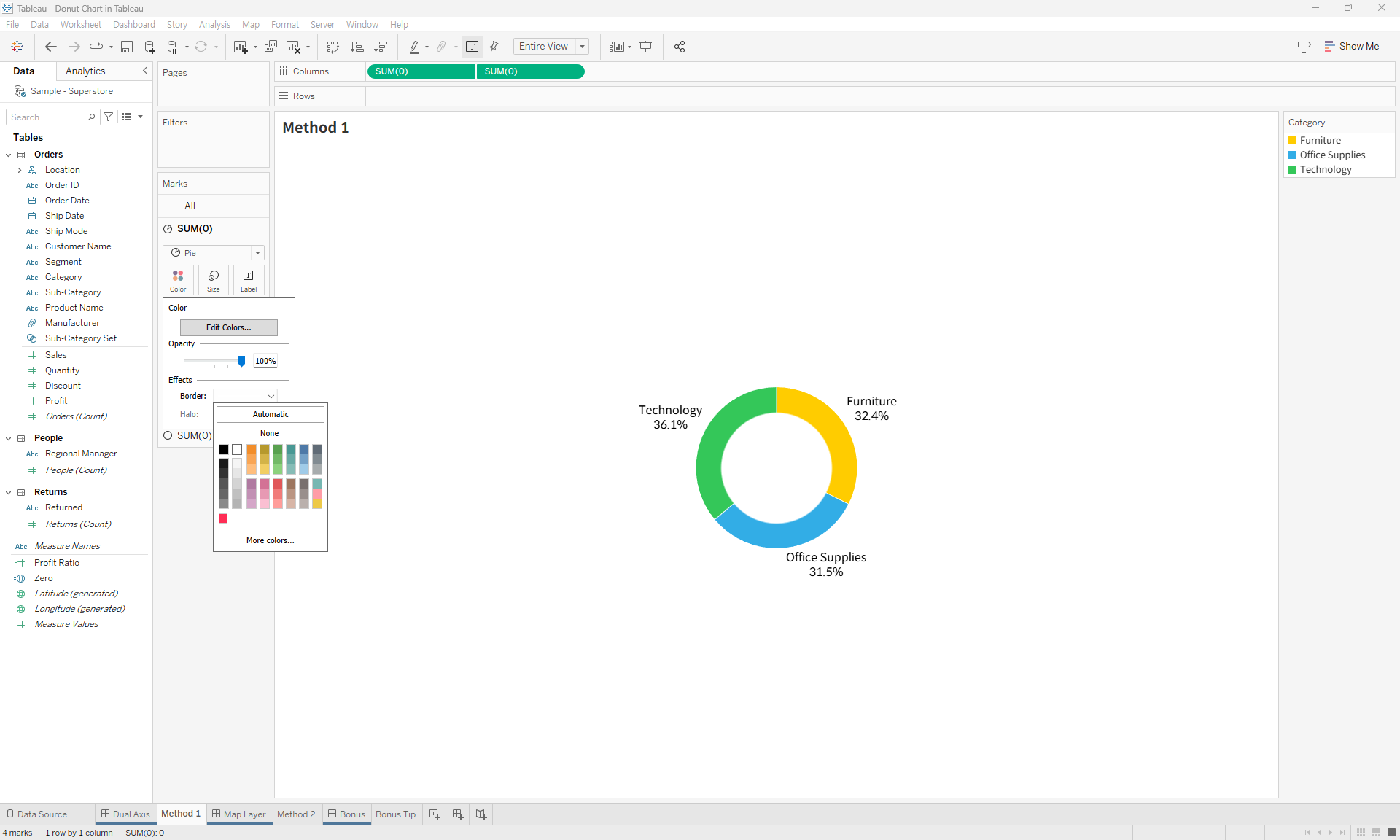Image resolution: width=1400 pixels, height=840 pixels.
Task: Sort ascending using the toolbar icon
Action: pos(357,46)
